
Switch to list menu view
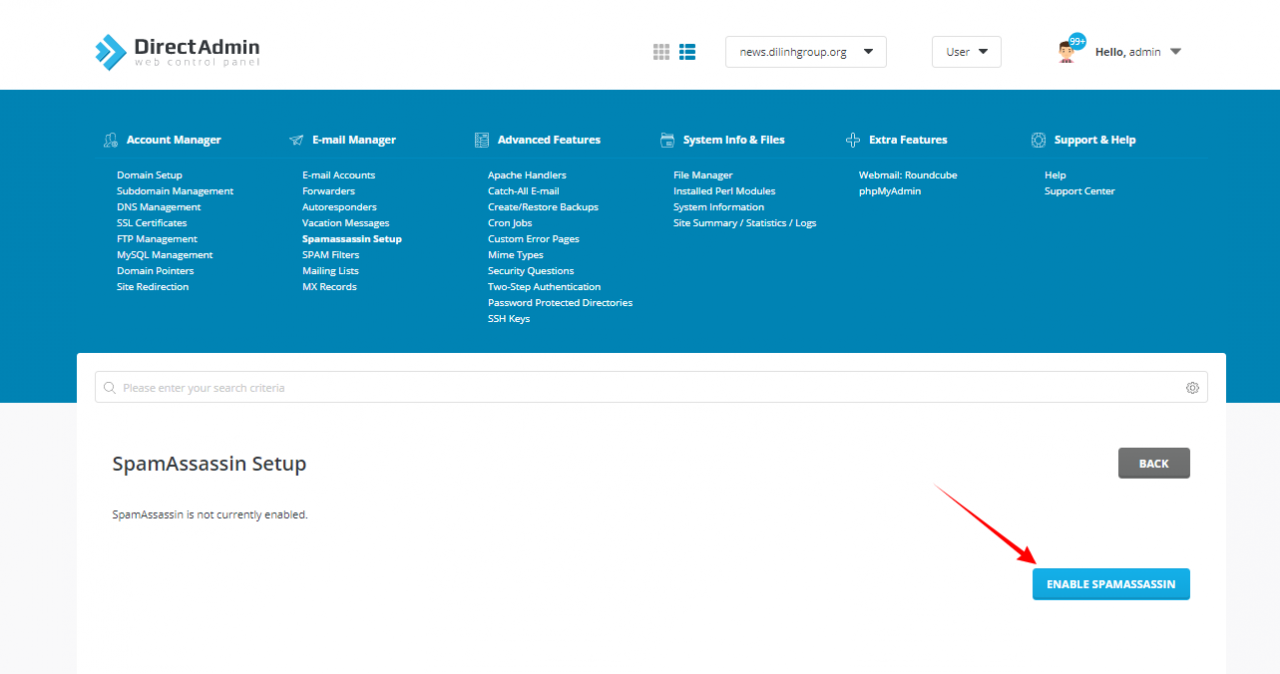coord(687,52)
